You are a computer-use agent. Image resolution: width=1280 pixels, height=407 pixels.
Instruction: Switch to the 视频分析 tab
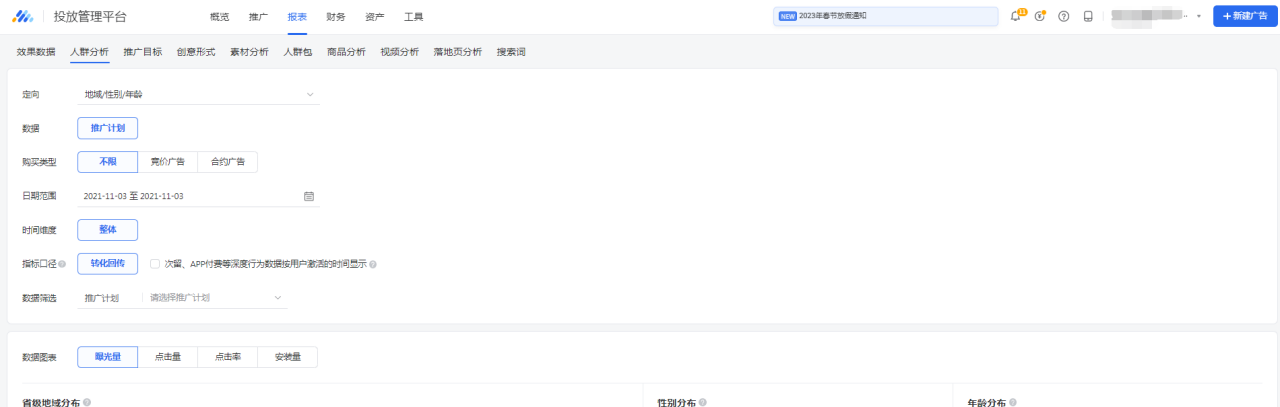pyautogui.click(x=400, y=51)
